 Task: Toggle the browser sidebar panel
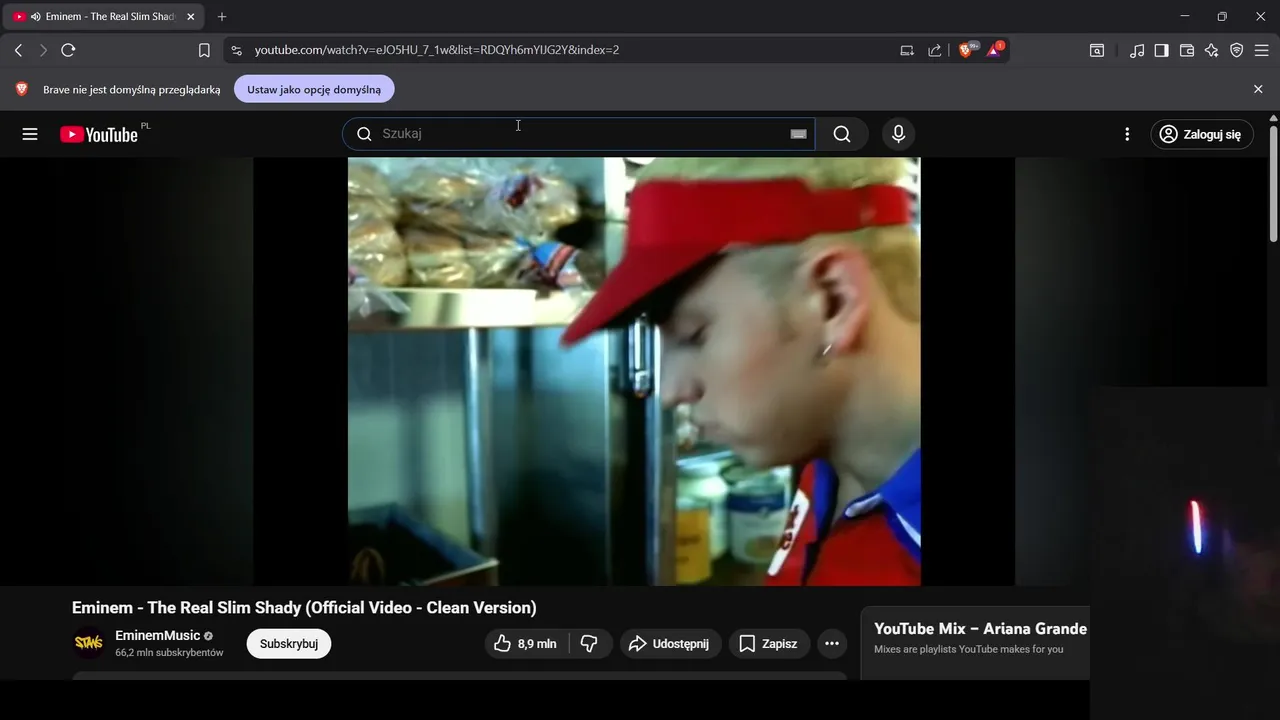coord(1161,50)
